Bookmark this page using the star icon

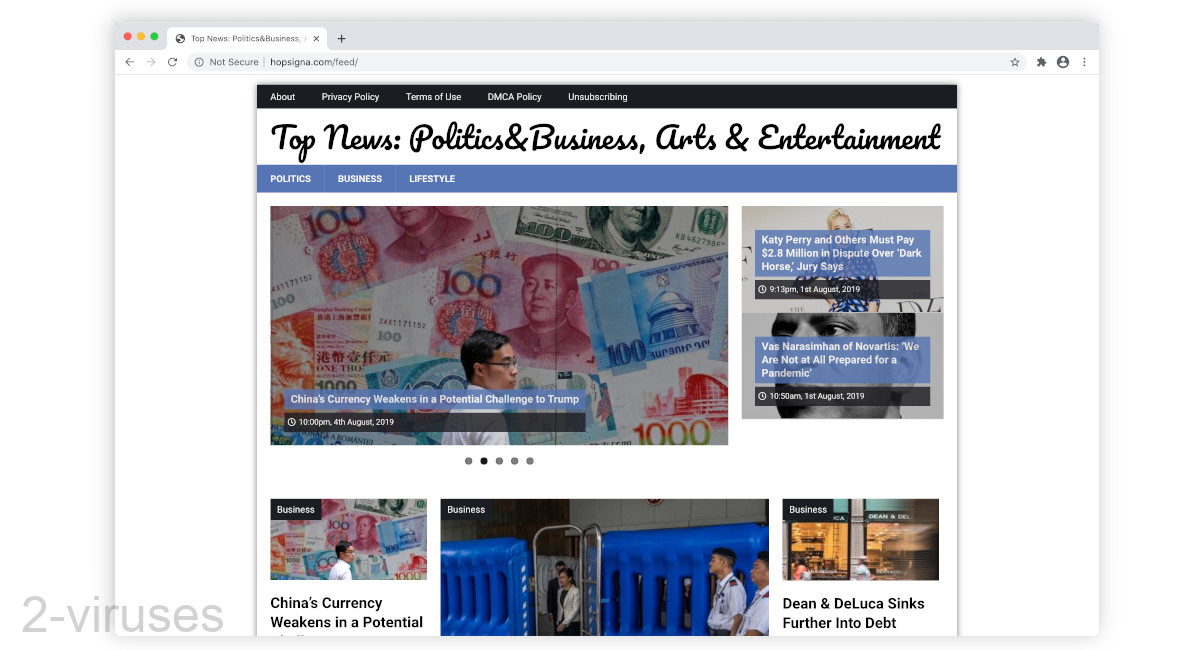tap(1015, 61)
